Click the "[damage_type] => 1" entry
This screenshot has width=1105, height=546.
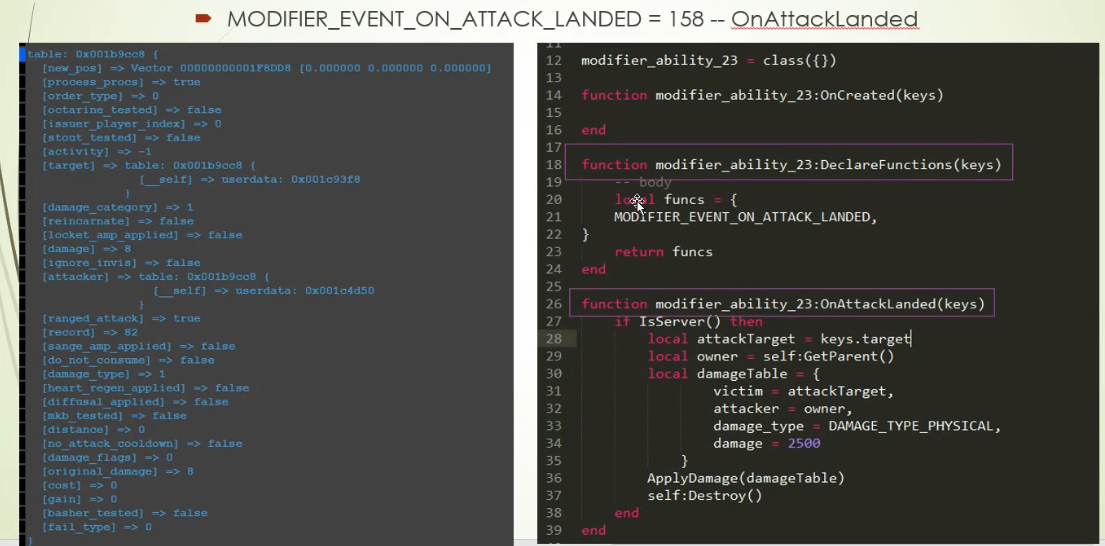point(104,374)
